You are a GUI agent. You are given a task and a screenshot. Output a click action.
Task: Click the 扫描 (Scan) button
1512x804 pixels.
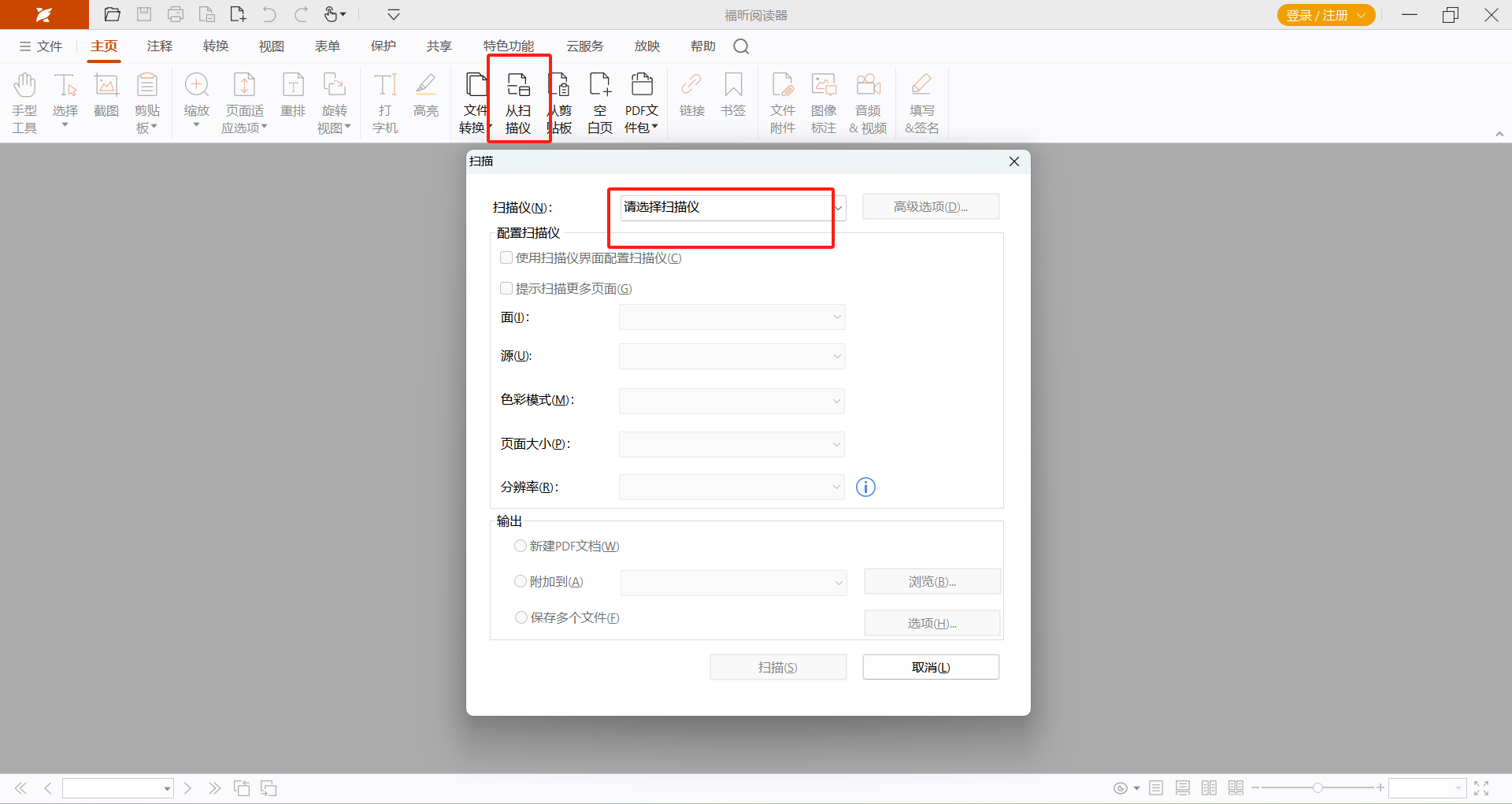click(x=778, y=668)
